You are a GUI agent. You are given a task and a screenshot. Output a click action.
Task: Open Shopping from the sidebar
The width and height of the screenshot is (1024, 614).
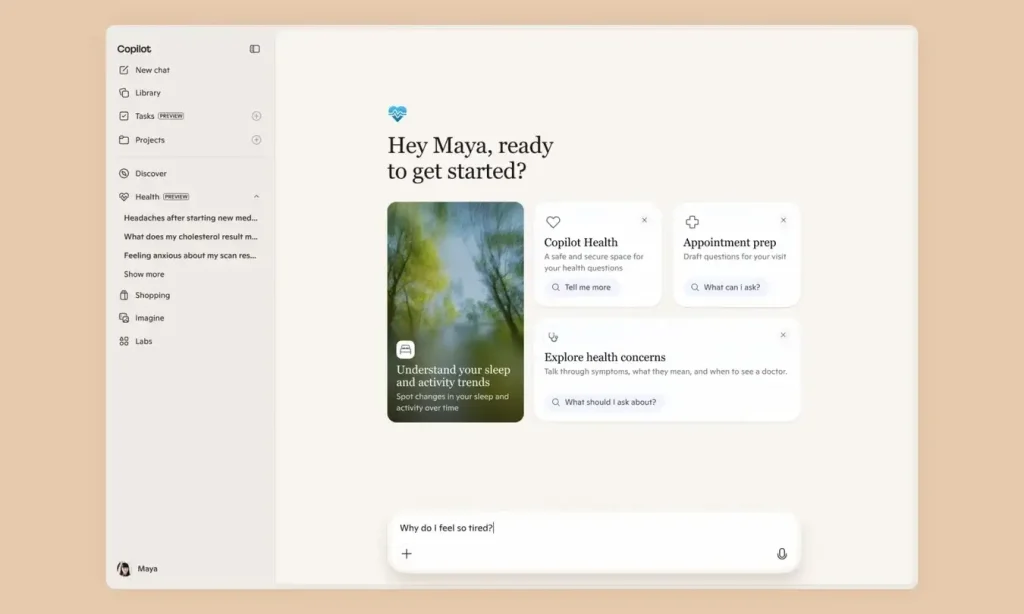click(152, 295)
